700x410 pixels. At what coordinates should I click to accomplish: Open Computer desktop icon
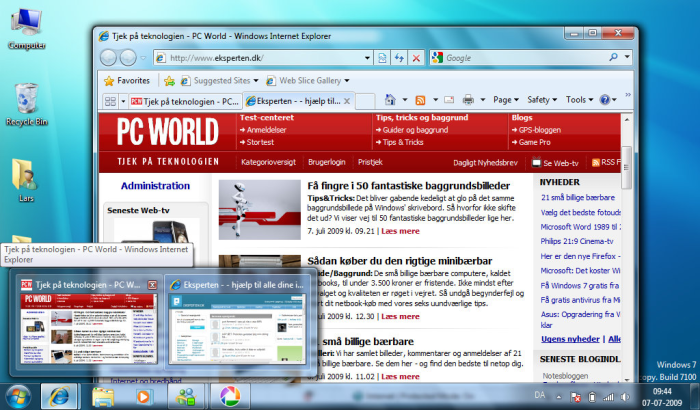coord(27,28)
